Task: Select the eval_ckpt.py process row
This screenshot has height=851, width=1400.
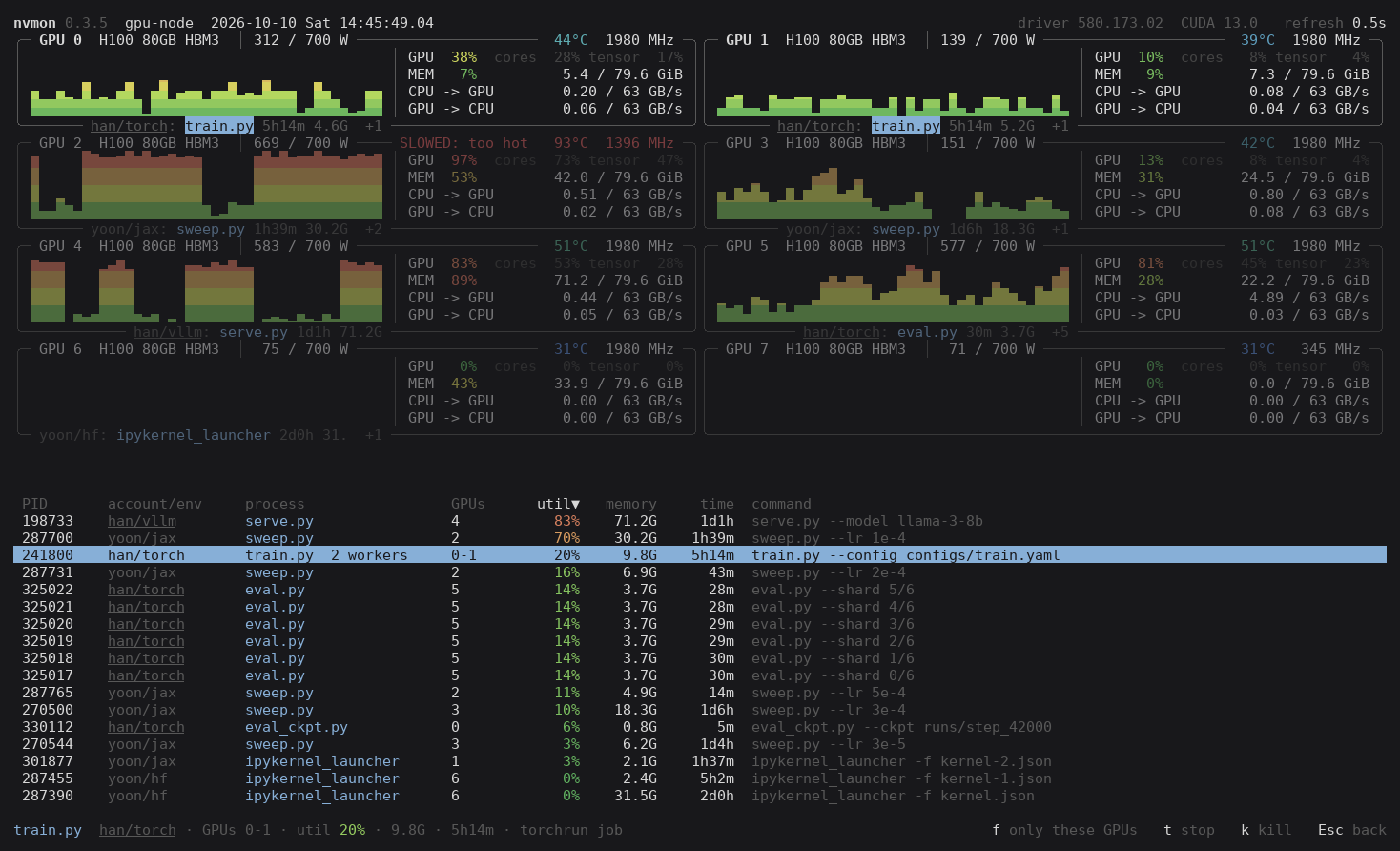Action: pyautogui.click(x=700, y=727)
